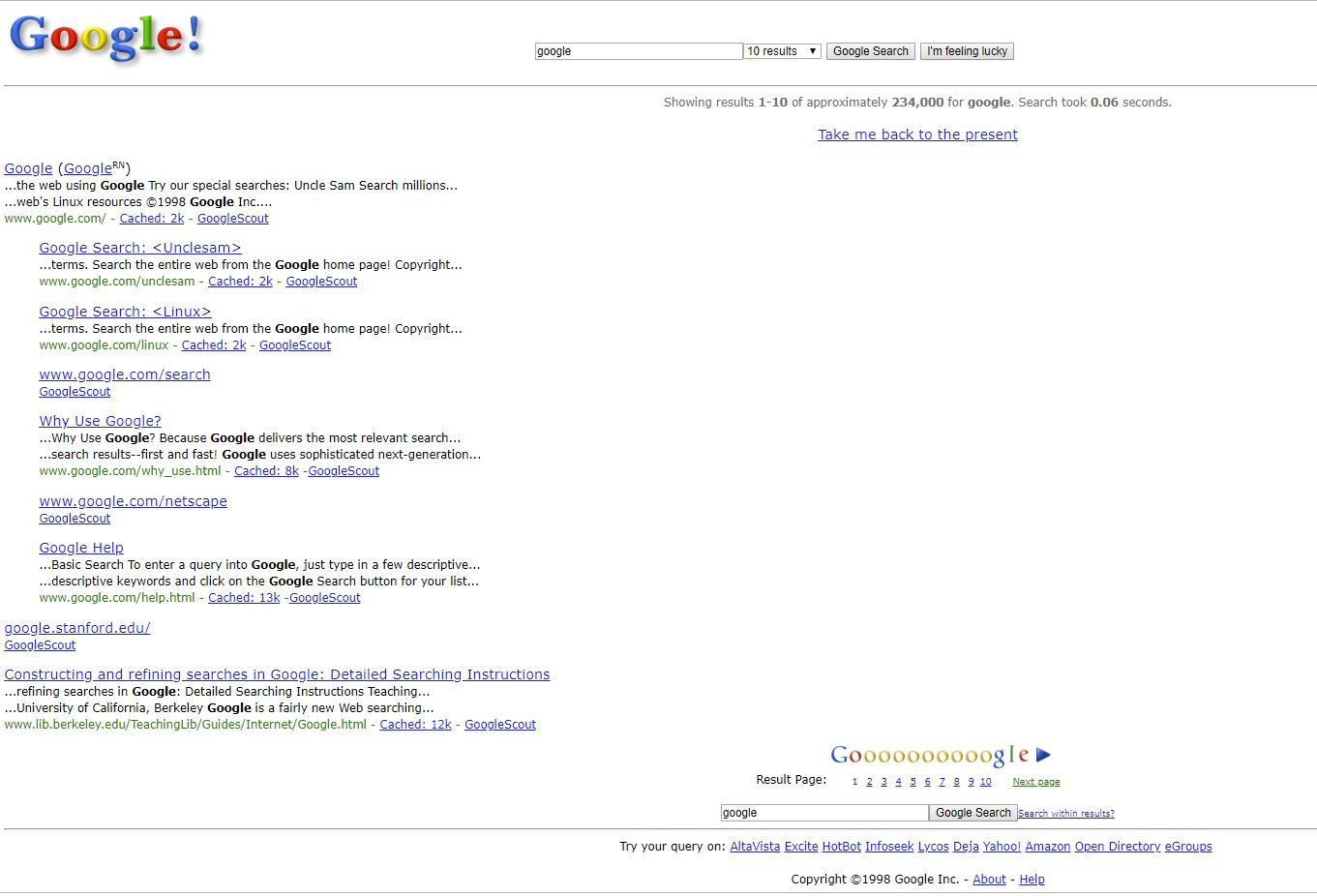Screen dimensions: 1317x896
Task: Open GoogleScout for the Berkeley library result
Action: (500, 725)
